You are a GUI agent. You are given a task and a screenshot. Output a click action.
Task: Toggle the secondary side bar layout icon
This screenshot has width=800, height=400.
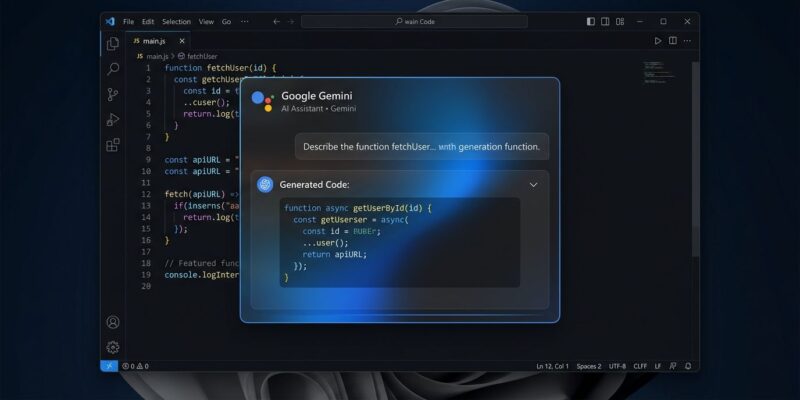605,21
